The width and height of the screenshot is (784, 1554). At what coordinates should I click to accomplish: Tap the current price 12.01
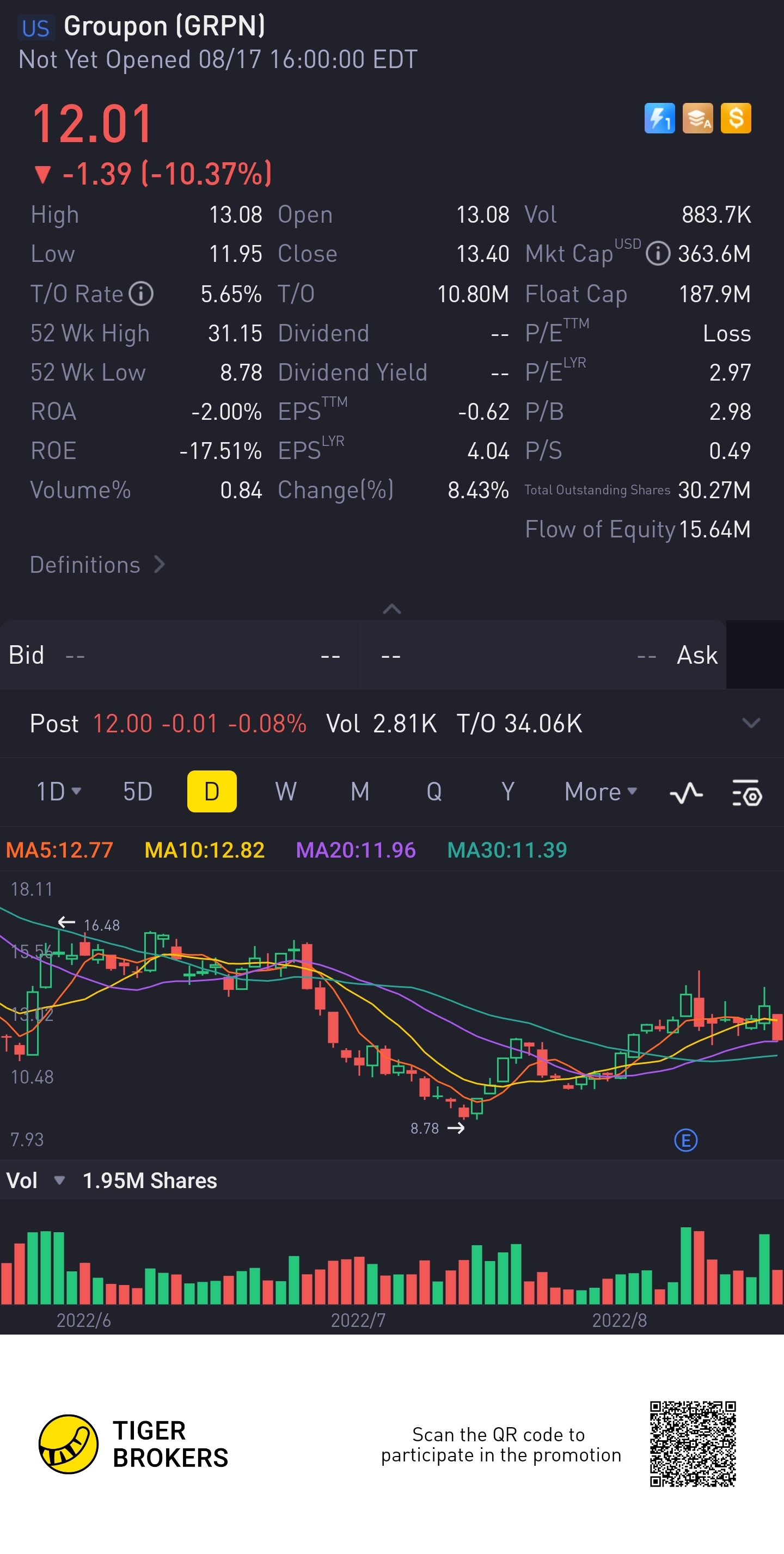(x=92, y=124)
